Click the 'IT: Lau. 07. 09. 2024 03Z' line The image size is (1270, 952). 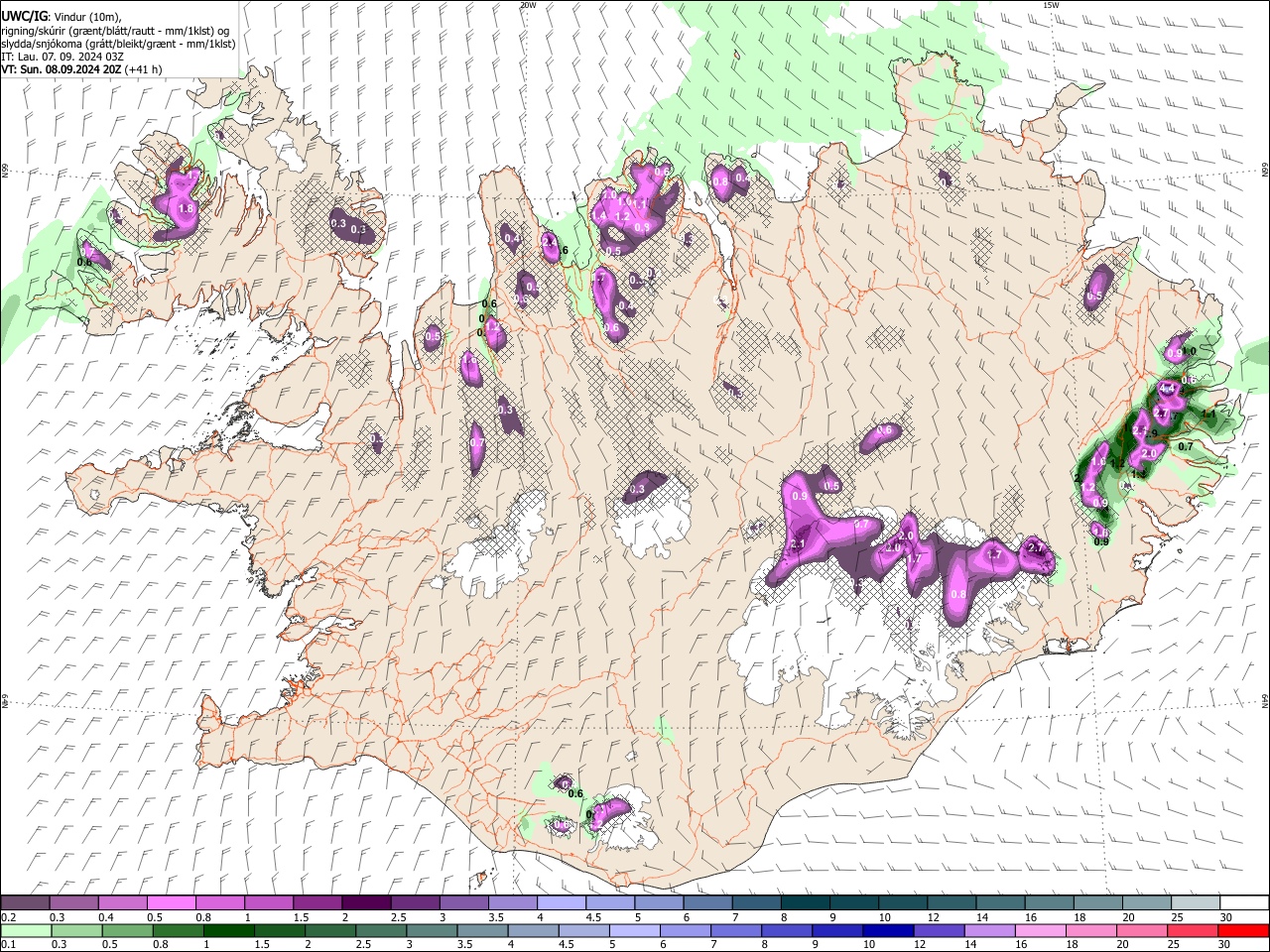tap(63, 57)
